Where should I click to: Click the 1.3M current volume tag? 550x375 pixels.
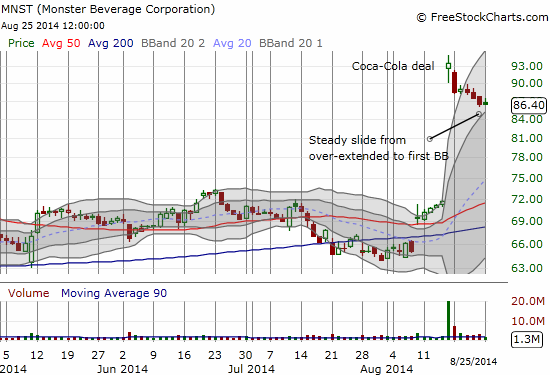(x=527, y=339)
